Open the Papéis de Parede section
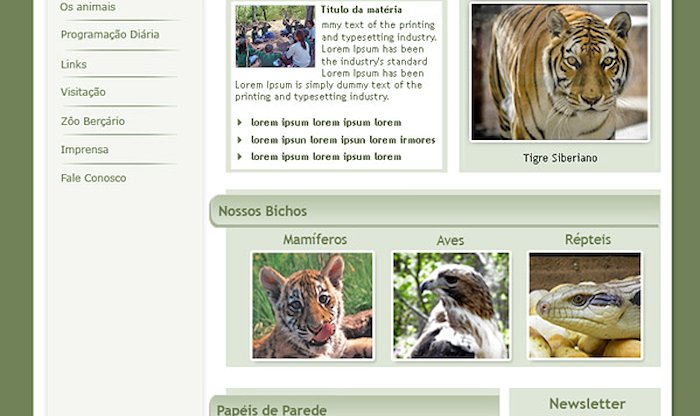 (271, 410)
